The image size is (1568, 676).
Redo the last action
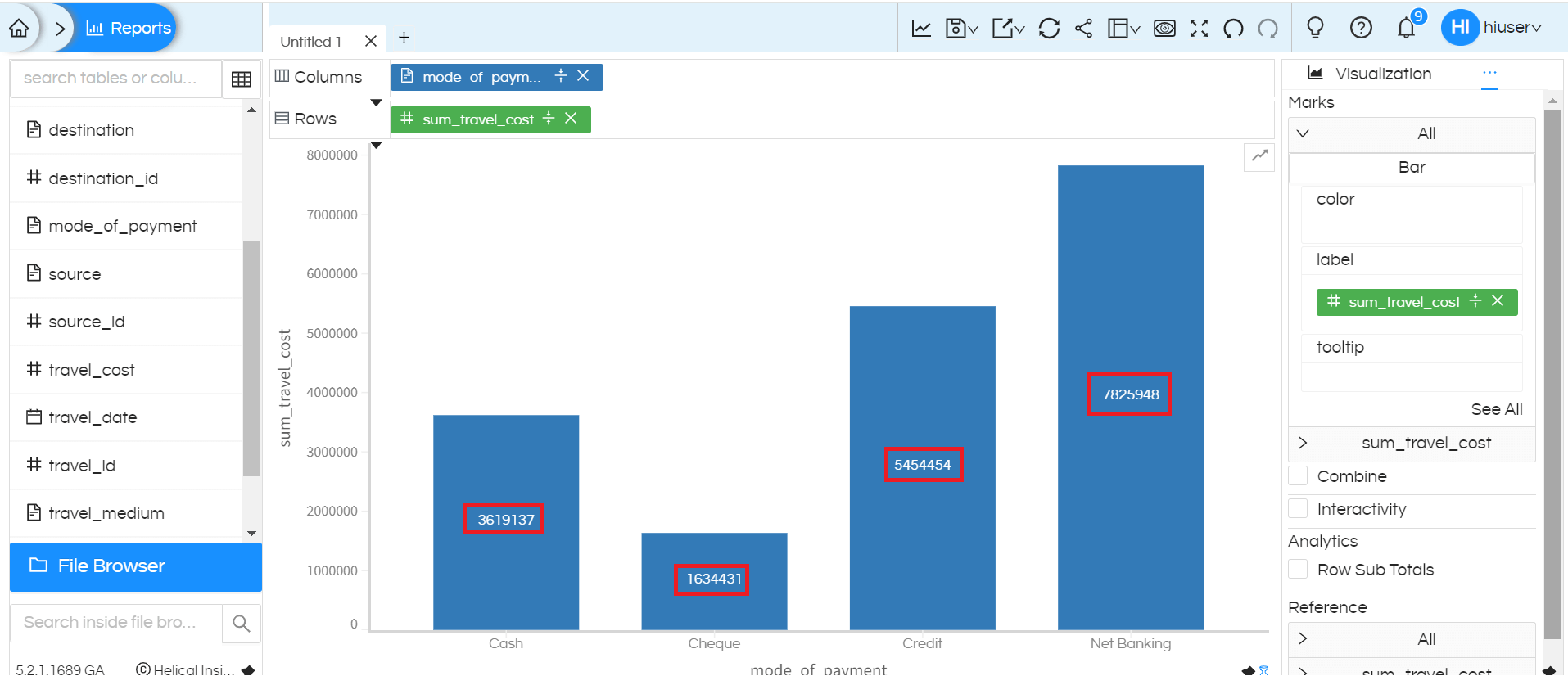coord(1268,29)
